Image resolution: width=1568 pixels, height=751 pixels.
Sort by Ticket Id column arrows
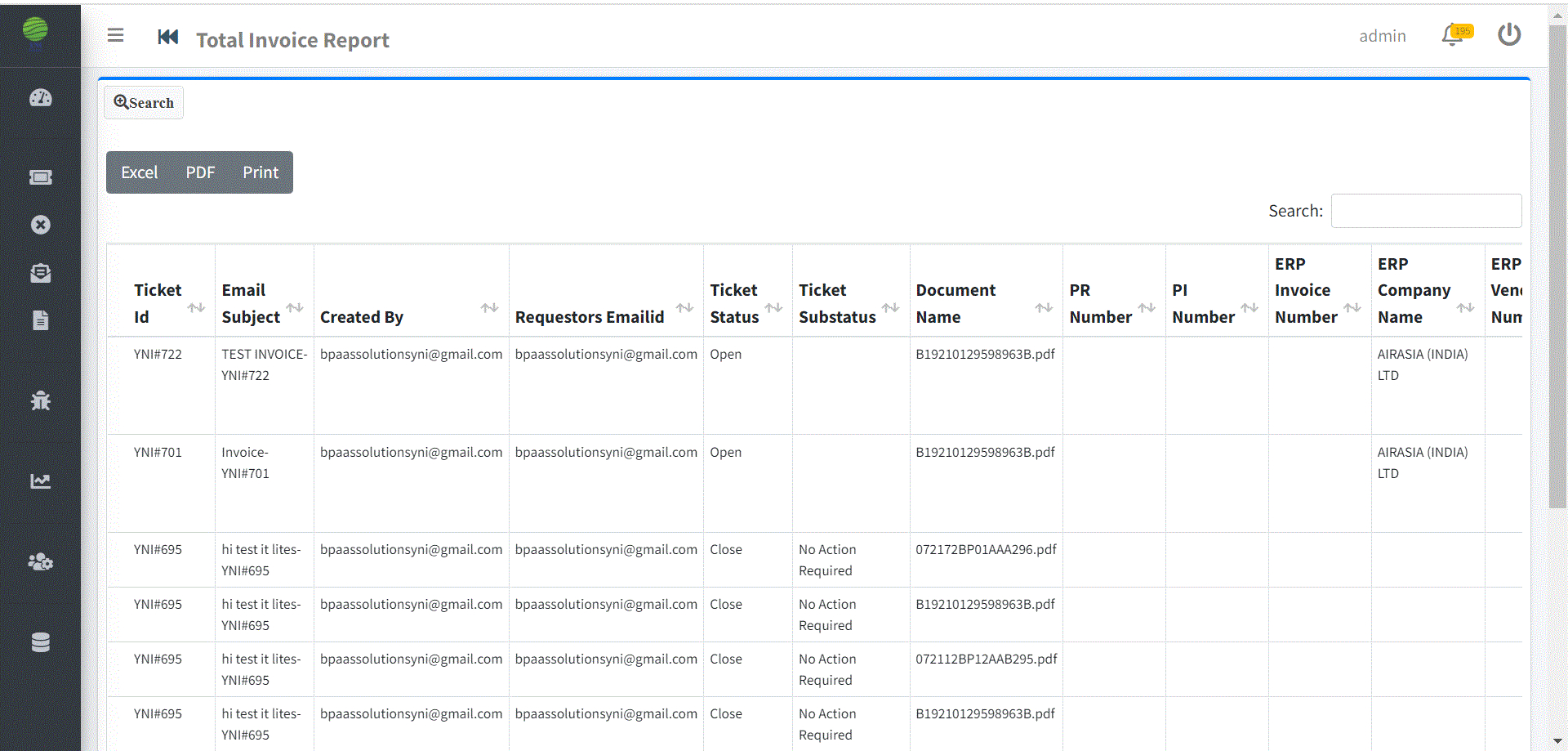click(x=196, y=308)
